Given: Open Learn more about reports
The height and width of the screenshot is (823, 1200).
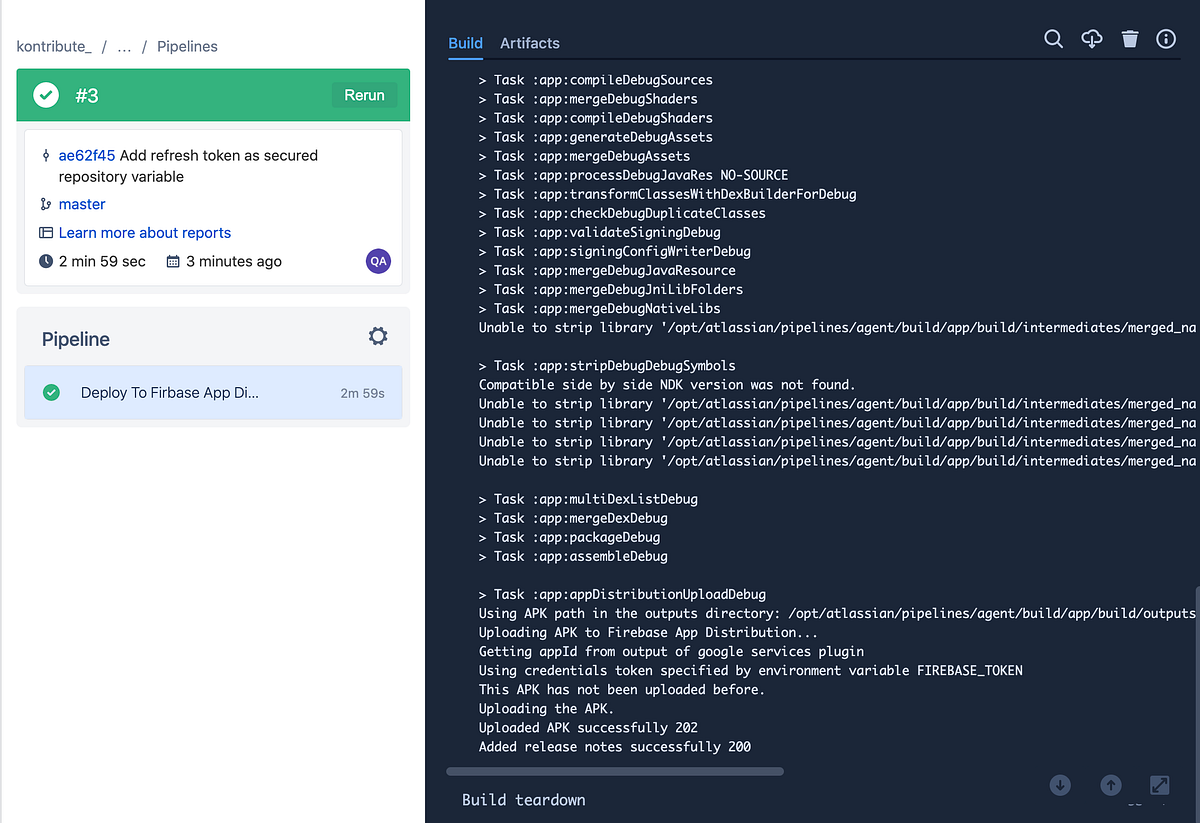Looking at the screenshot, I should click(x=144, y=232).
